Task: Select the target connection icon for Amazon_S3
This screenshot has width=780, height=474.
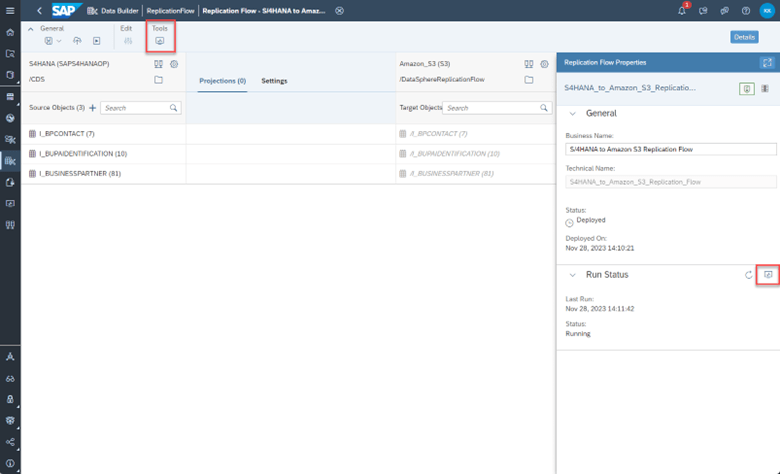Action: pos(529,64)
